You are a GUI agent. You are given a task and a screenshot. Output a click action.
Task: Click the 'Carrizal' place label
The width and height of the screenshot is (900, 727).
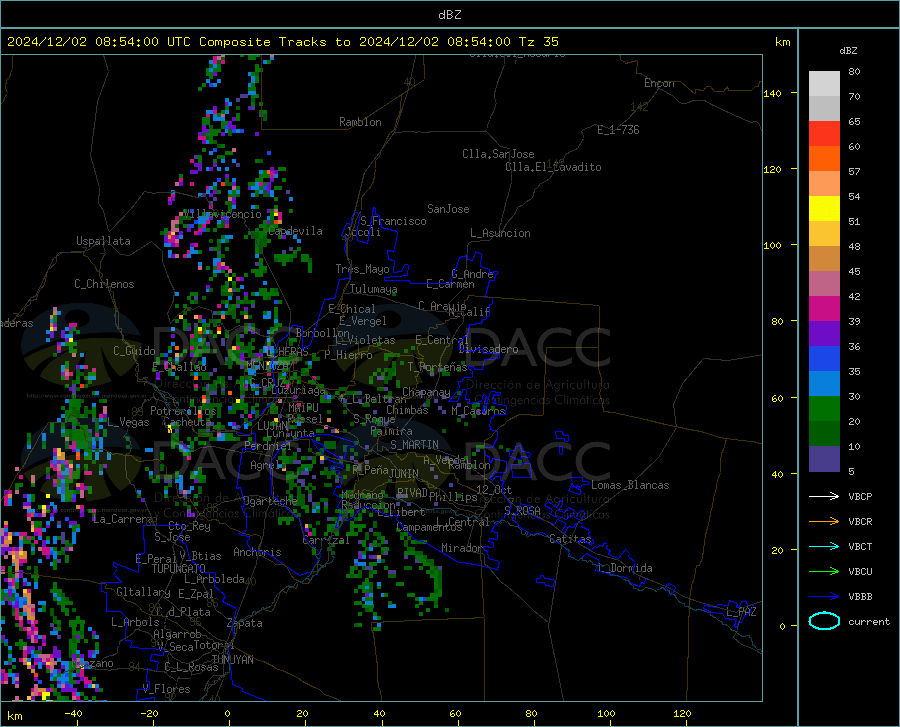click(326, 540)
